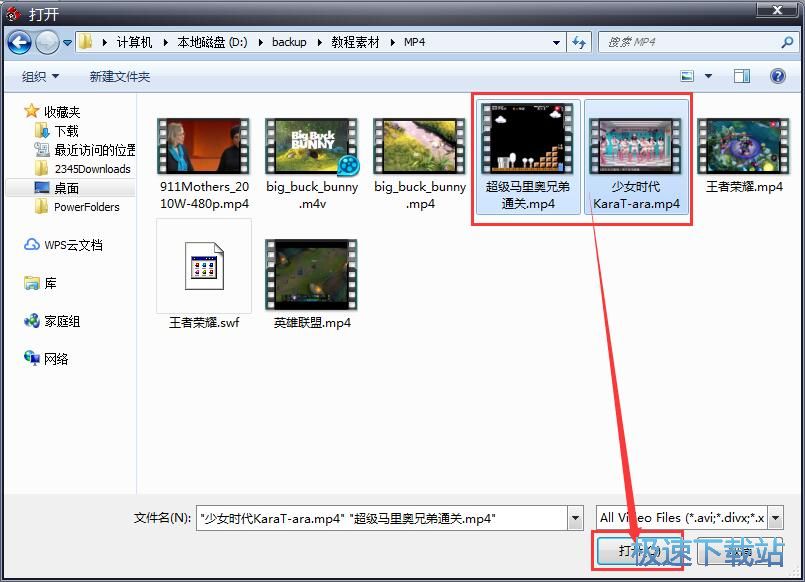The width and height of the screenshot is (805, 582).
Task: Open the file name history dropdown
Action: tap(575, 517)
